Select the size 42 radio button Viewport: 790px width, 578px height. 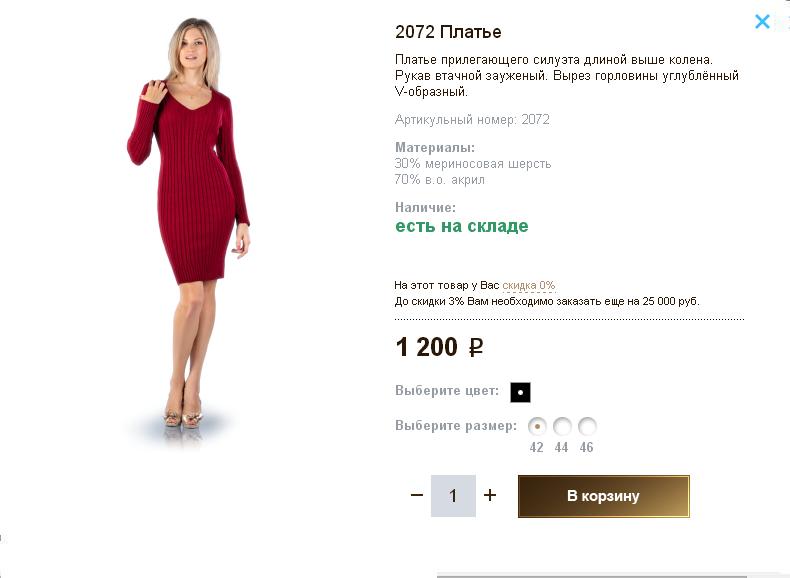(x=537, y=426)
